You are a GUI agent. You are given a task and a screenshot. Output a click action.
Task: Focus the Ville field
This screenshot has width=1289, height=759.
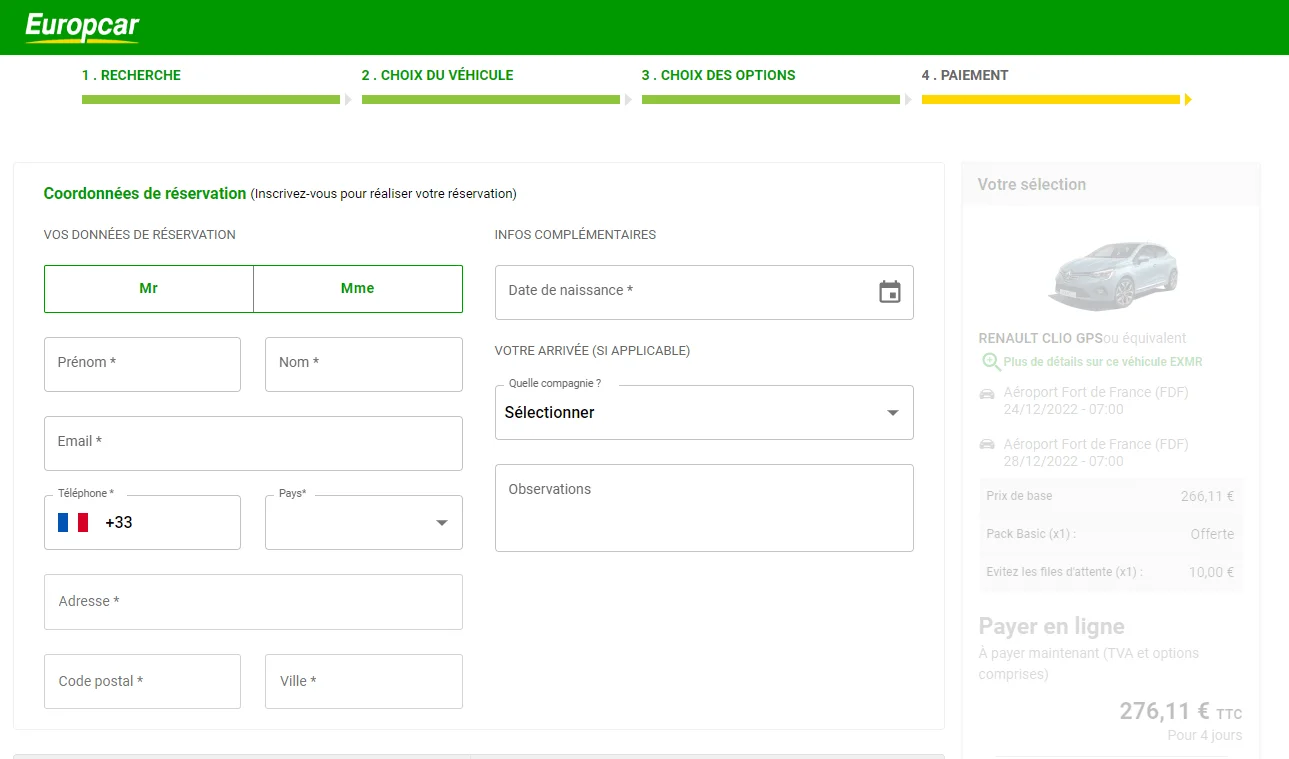click(x=364, y=681)
